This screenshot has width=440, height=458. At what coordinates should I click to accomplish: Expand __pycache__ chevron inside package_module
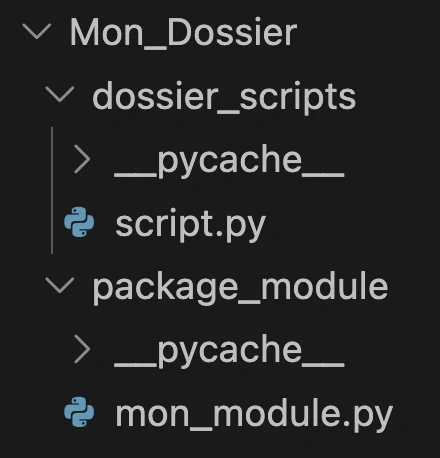pos(82,349)
